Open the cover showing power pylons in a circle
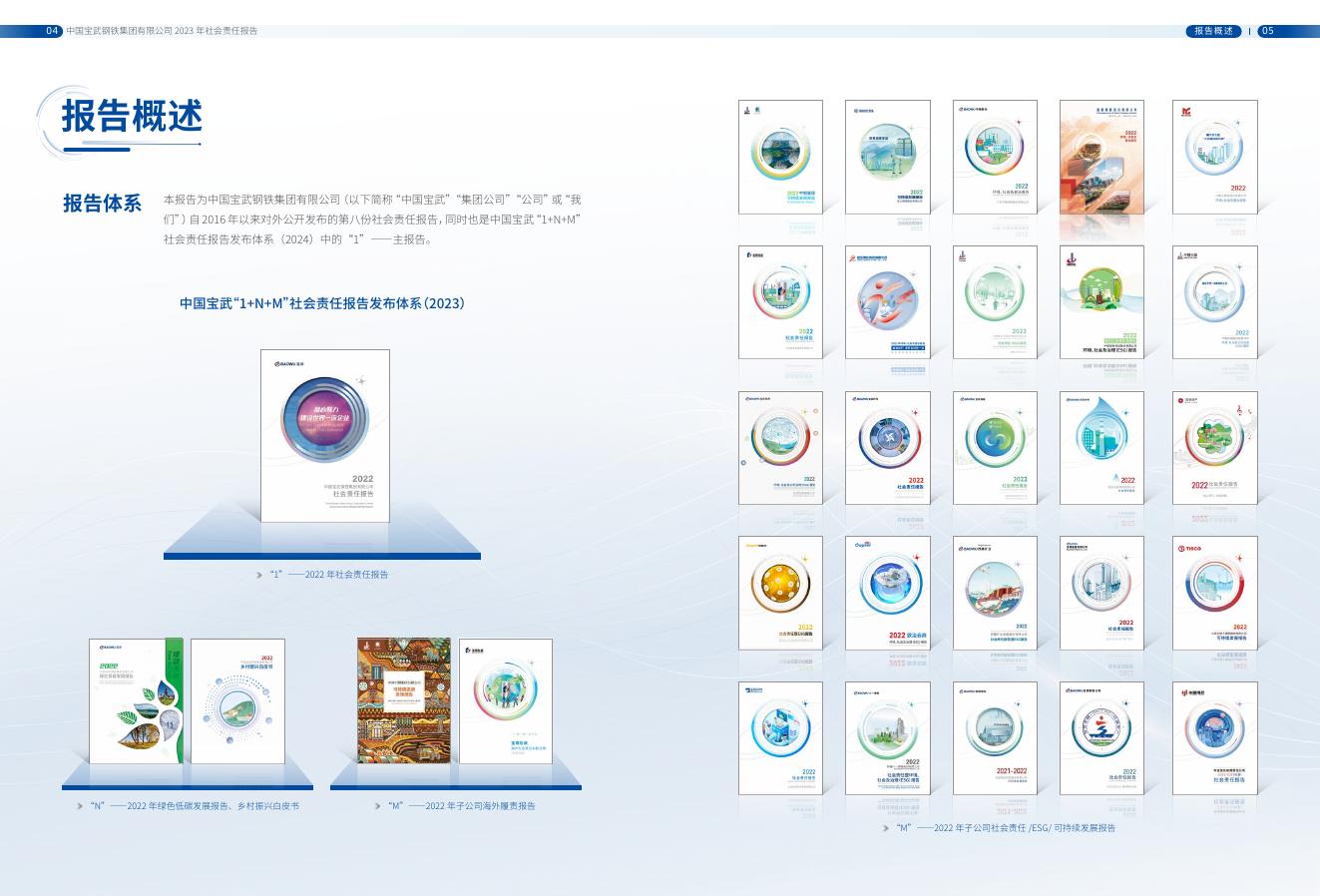Image resolution: width=1320 pixels, height=896 pixels. click(x=888, y=157)
